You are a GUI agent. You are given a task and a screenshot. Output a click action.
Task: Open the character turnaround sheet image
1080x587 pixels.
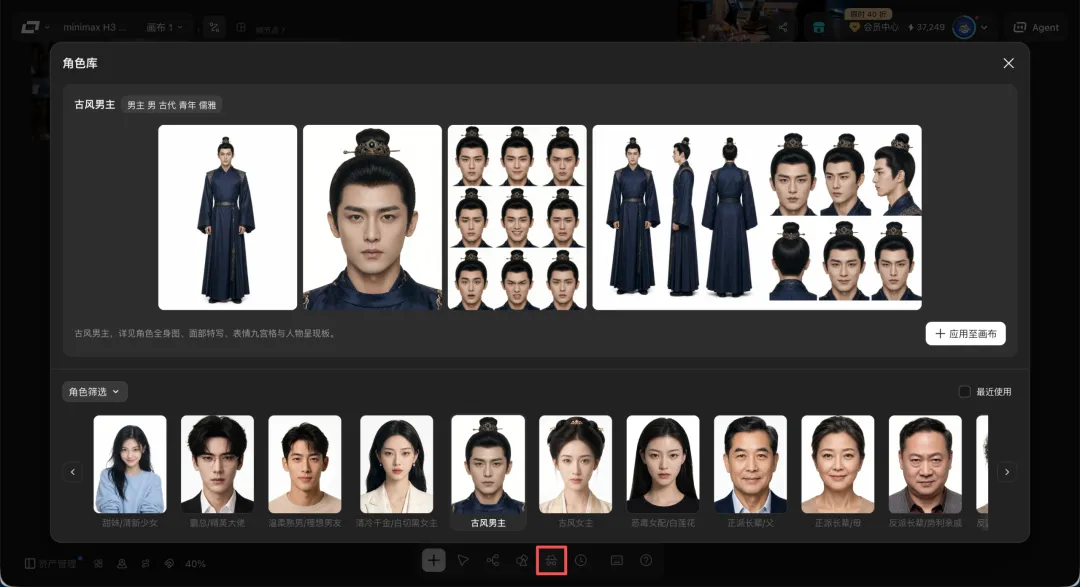[757, 217]
